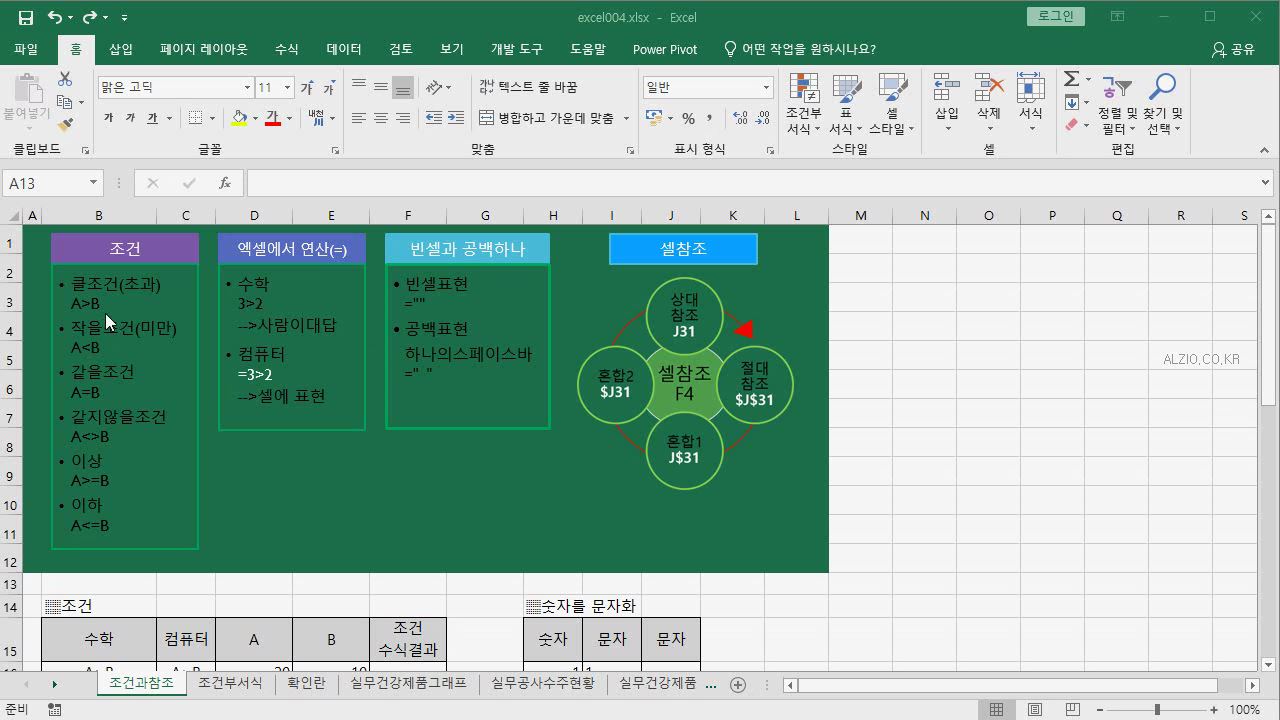Adjust the zoom slider handle
This screenshot has height=720, width=1280.
point(1157,710)
